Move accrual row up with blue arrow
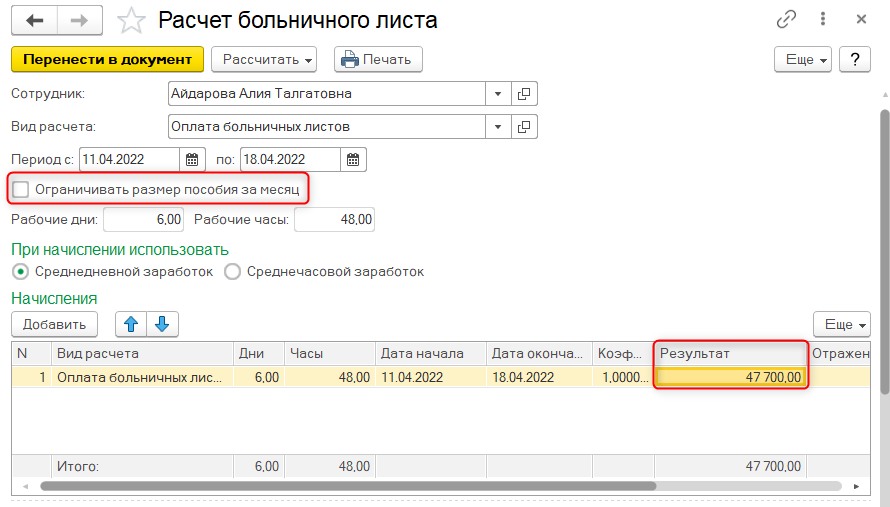 [131, 324]
